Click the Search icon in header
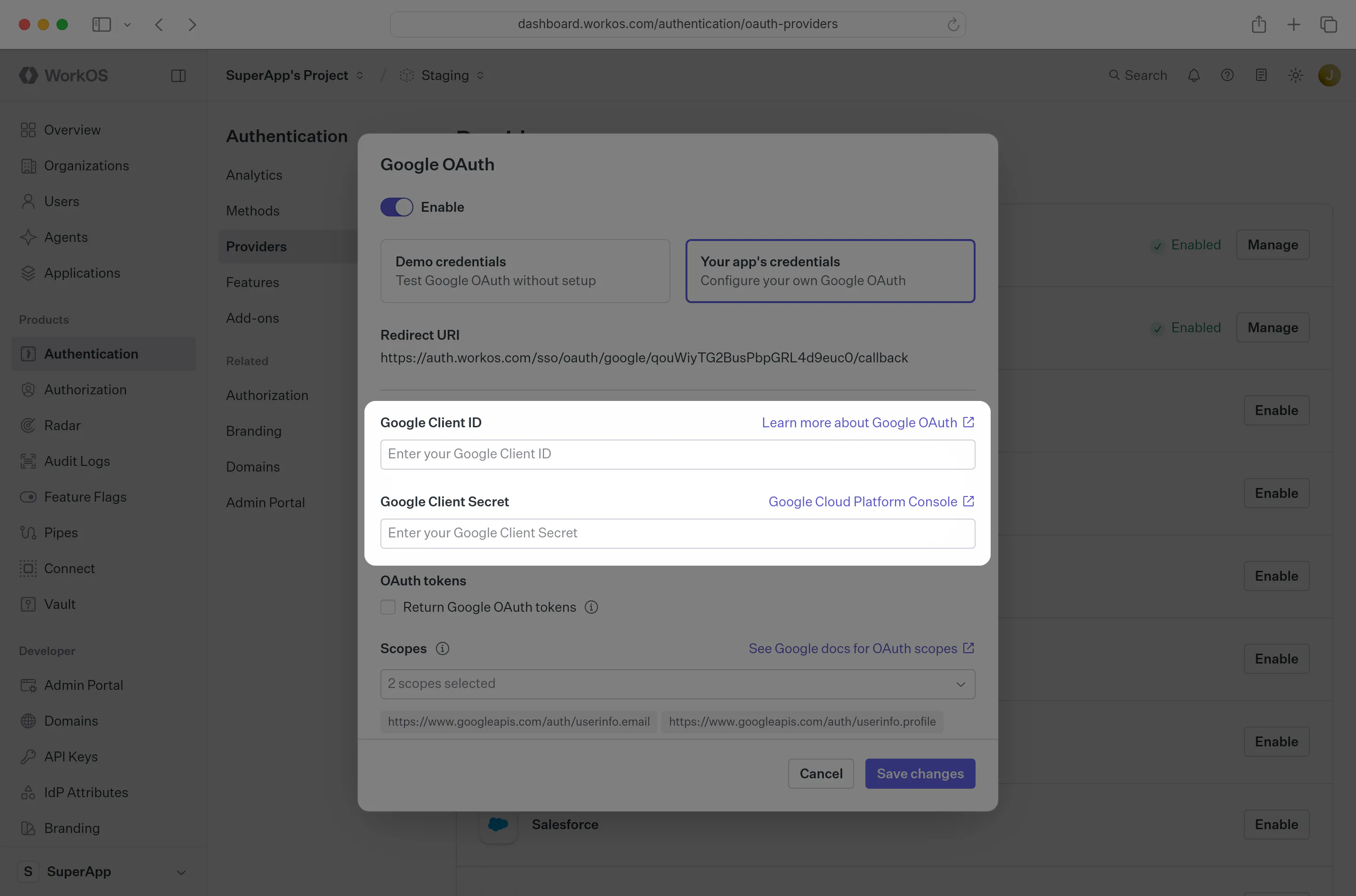 pyautogui.click(x=1114, y=75)
